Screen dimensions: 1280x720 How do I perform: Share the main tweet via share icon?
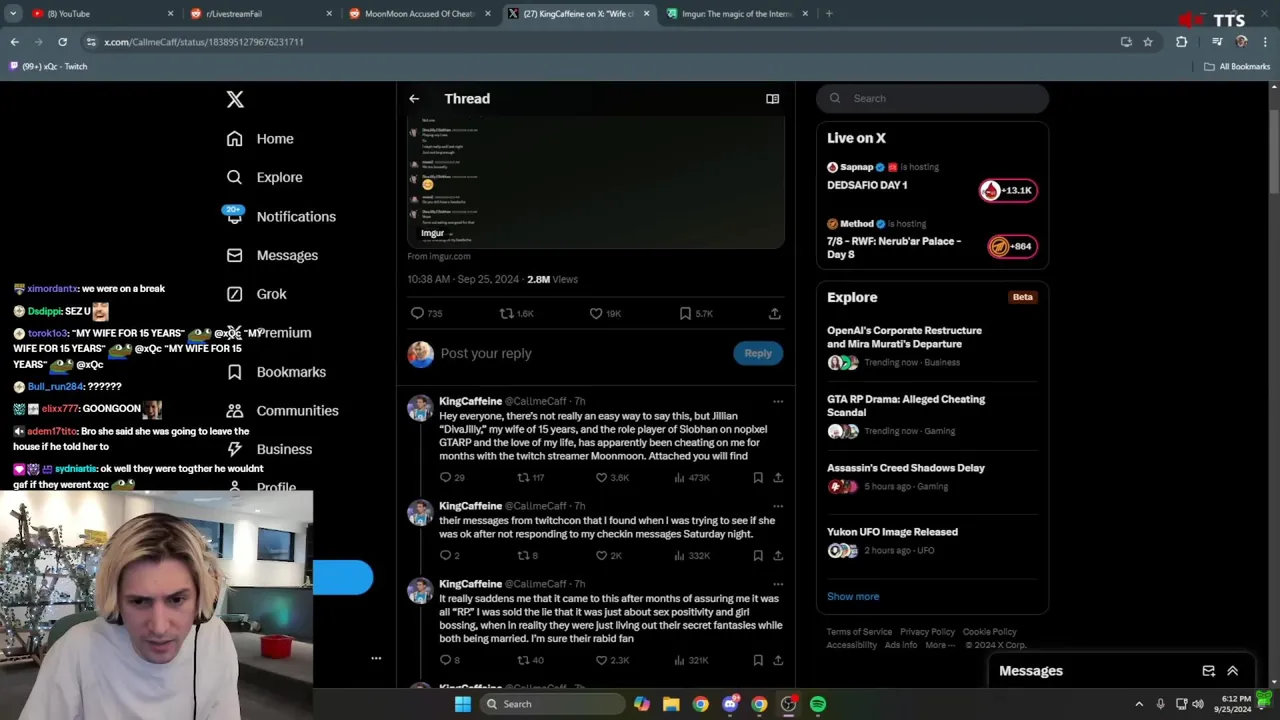[774, 313]
